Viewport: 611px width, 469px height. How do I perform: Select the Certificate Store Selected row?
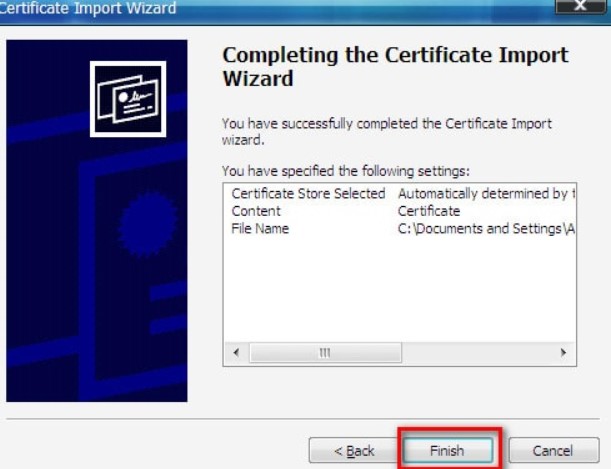click(400, 193)
